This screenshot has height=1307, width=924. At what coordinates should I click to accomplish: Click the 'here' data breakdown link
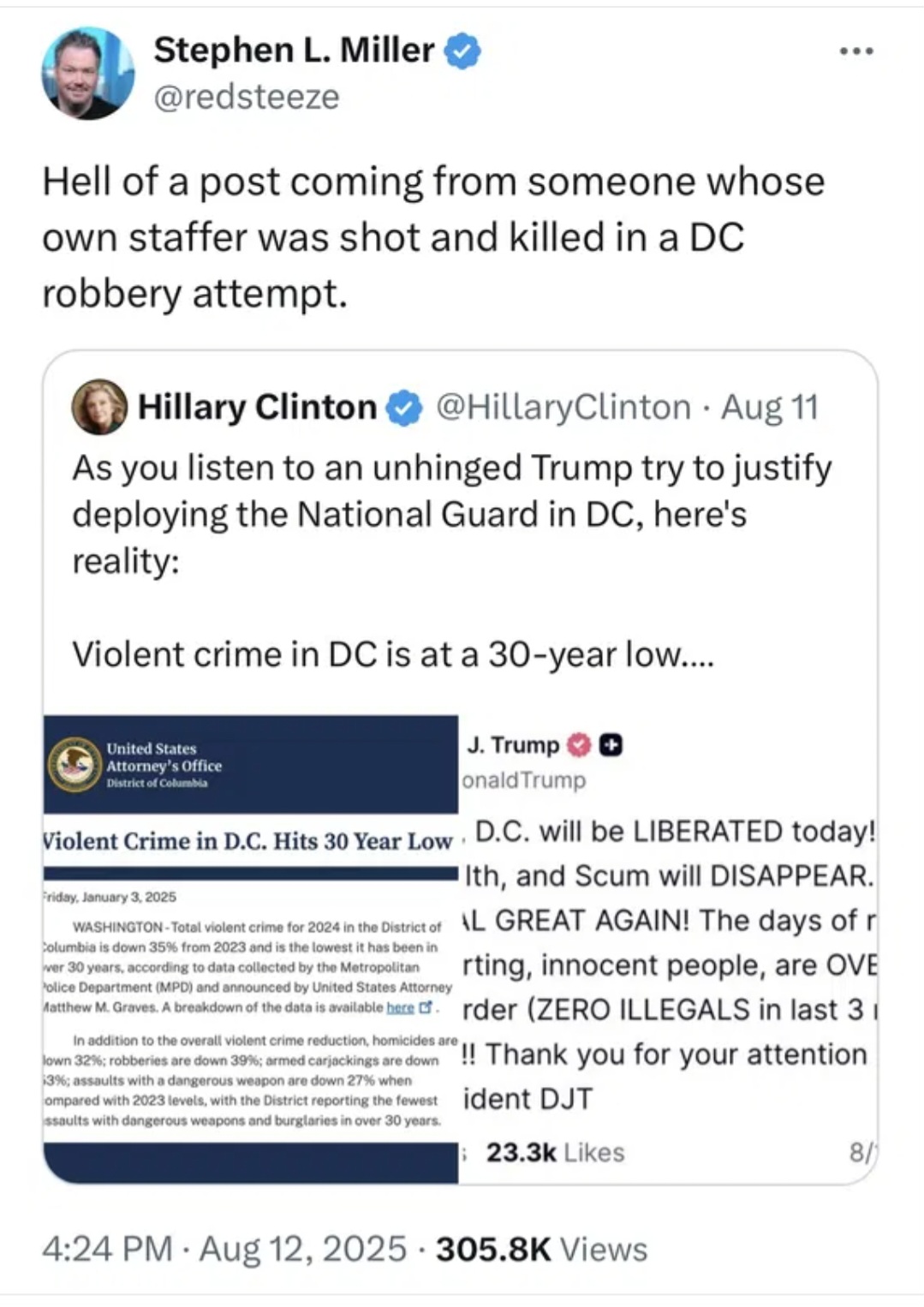[400, 1007]
